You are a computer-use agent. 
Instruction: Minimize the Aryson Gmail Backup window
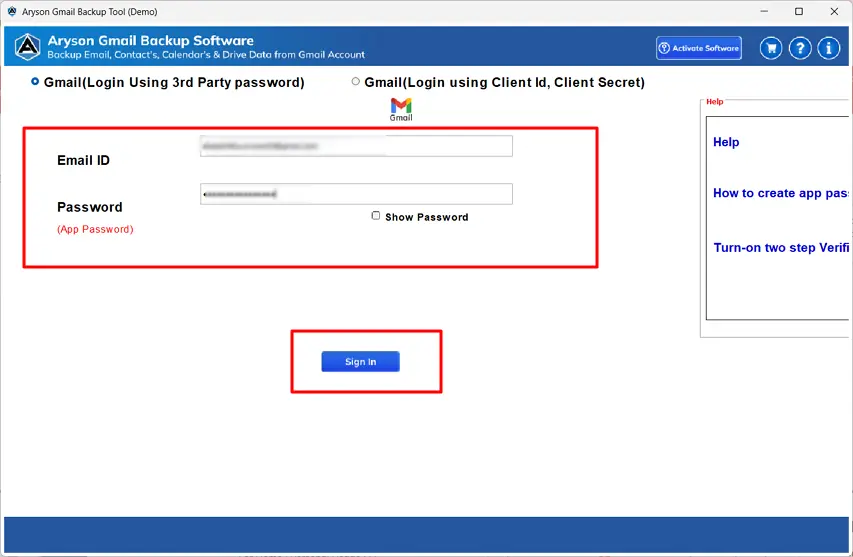pos(764,11)
